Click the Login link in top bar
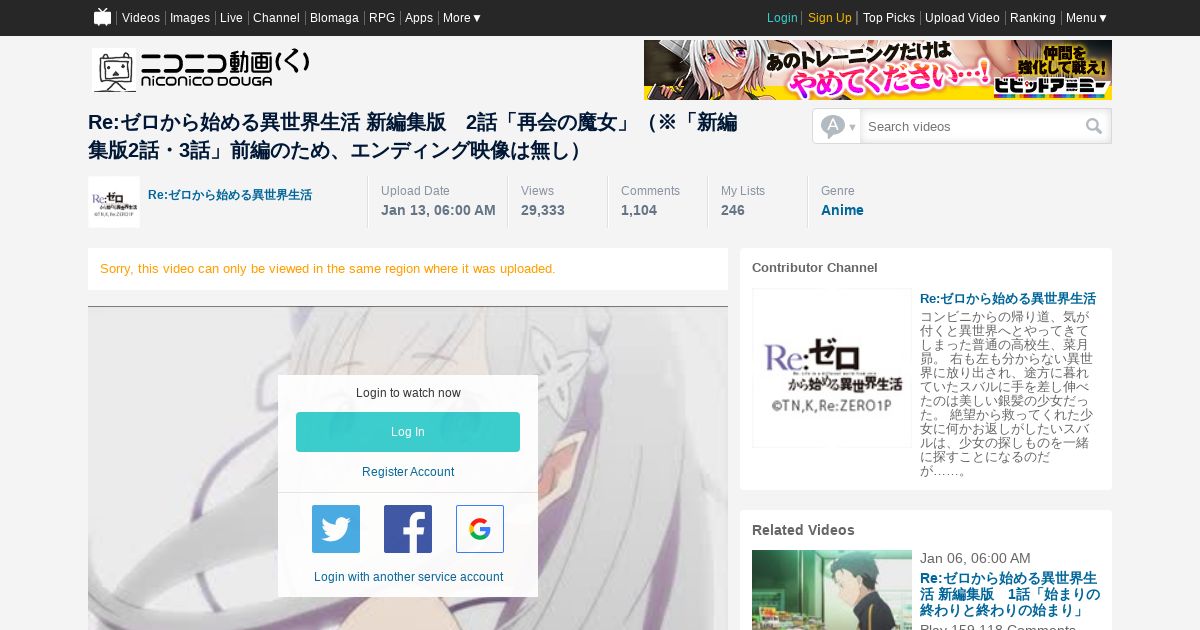The image size is (1200, 630). pos(782,18)
